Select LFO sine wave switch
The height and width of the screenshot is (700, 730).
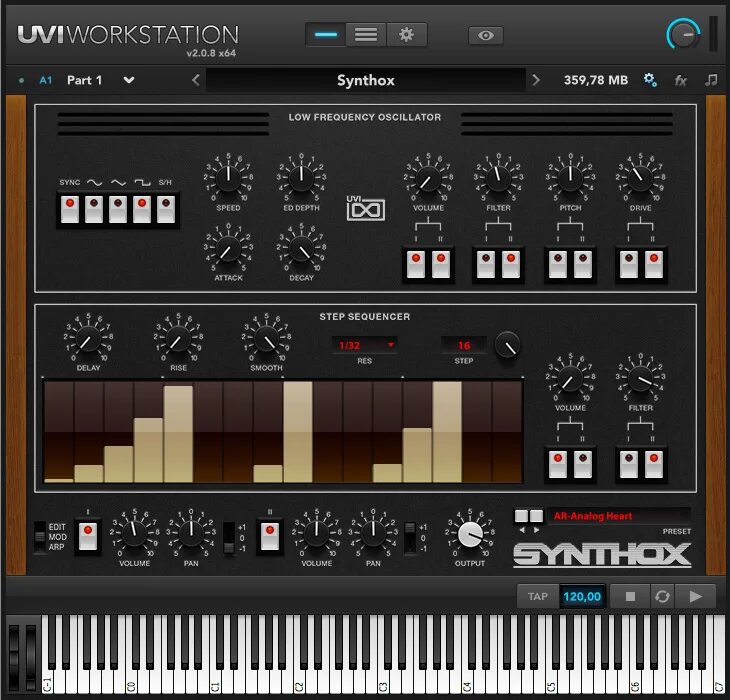(x=94, y=209)
